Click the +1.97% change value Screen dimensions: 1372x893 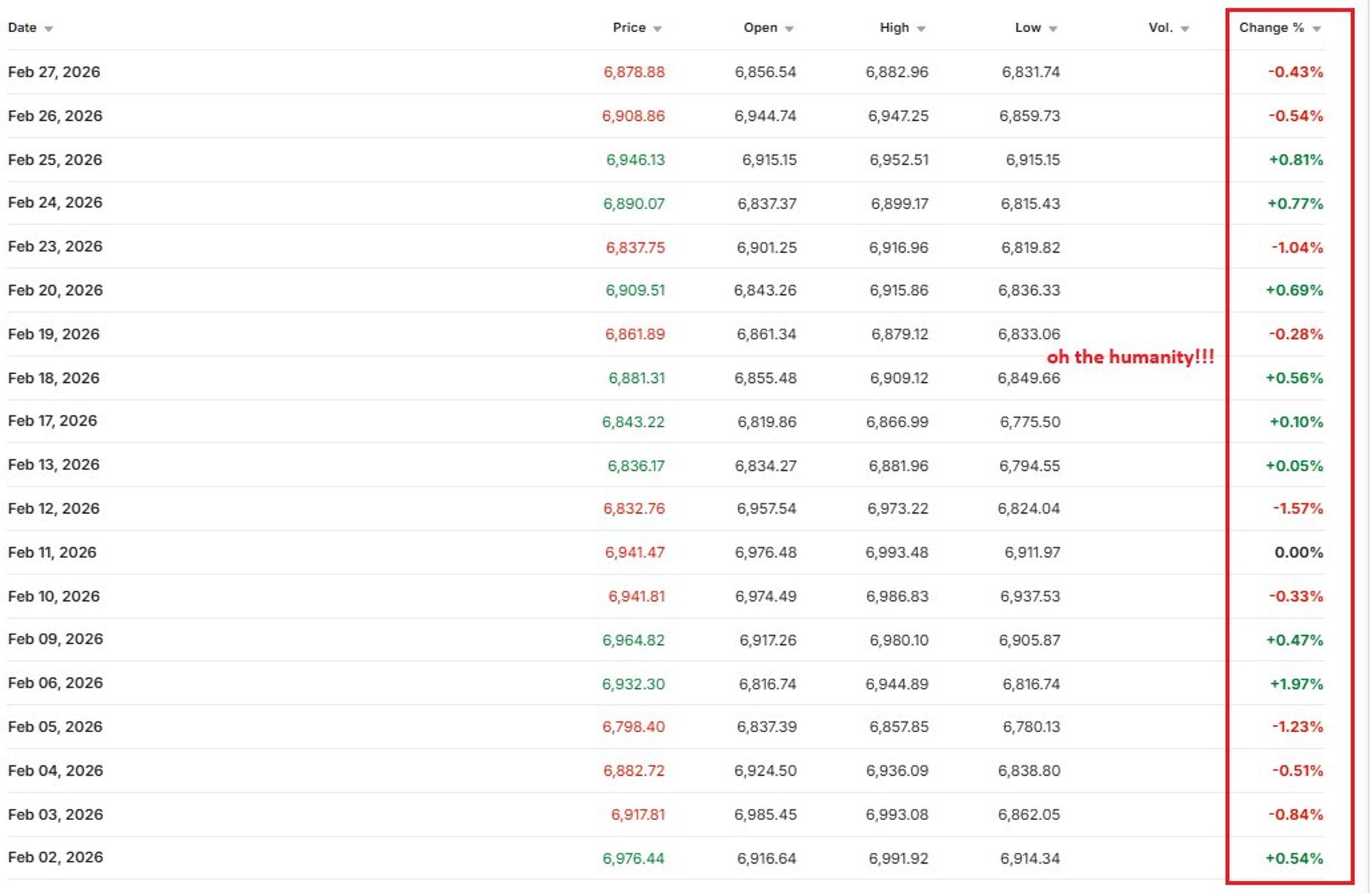(x=1296, y=684)
